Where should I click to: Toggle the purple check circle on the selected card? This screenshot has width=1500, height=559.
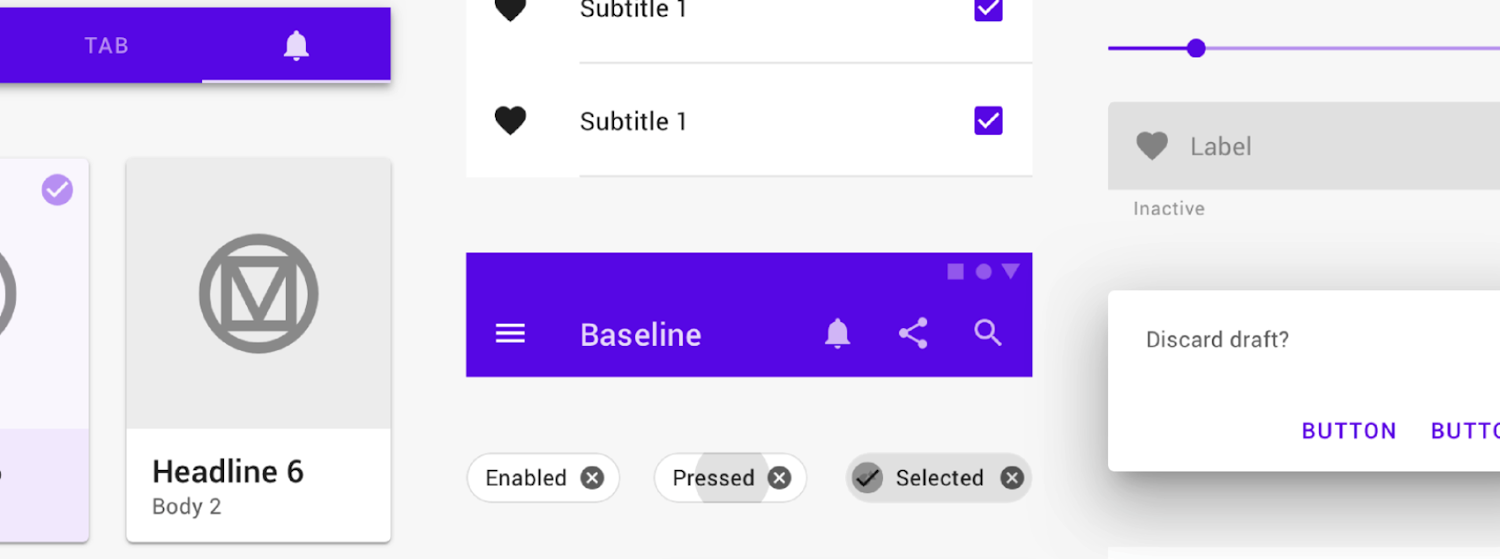click(x=57, y=189)
